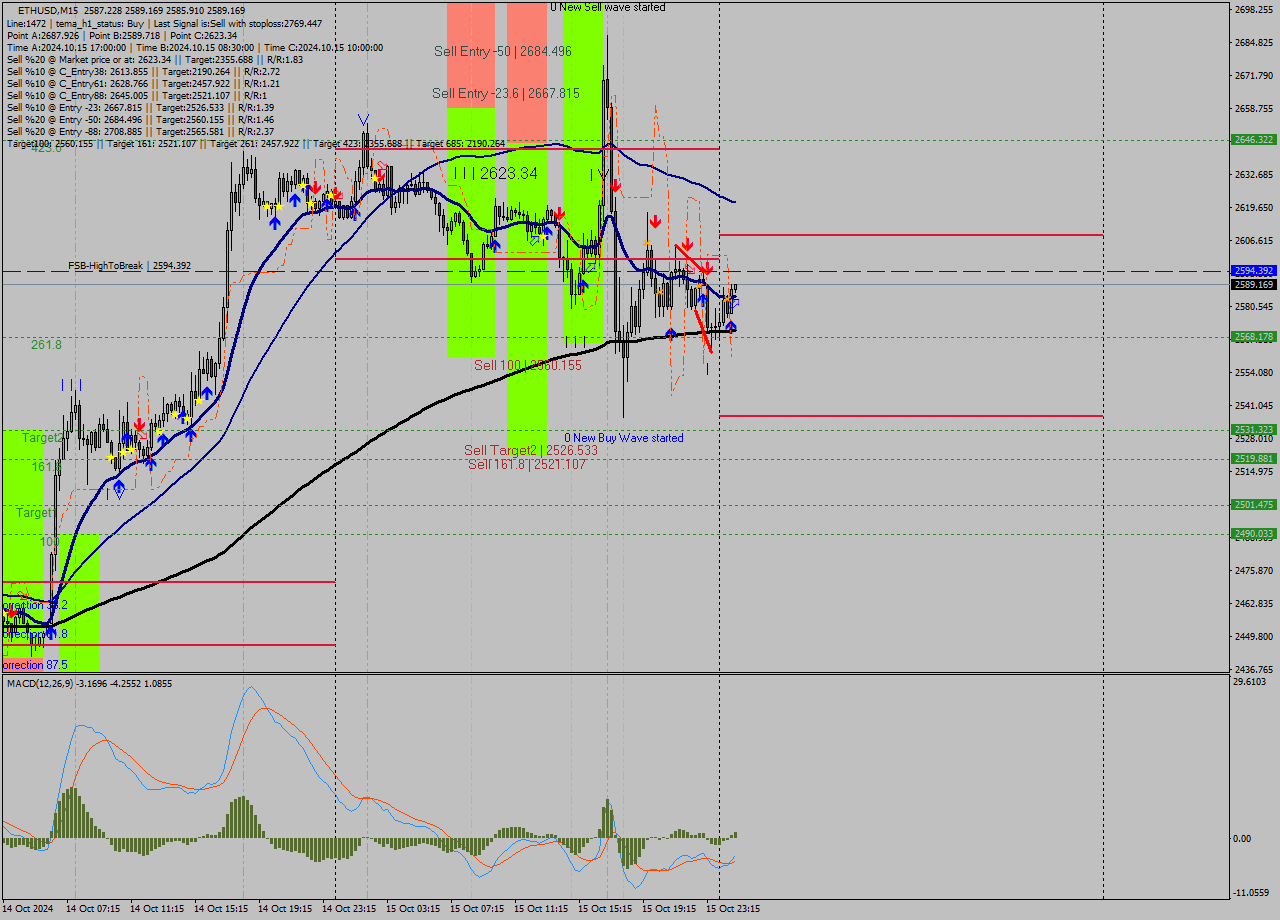Select the 'I I I 2623.34' chart label
This screenshot has height=920, width=1280.
[x=495, y=173]
